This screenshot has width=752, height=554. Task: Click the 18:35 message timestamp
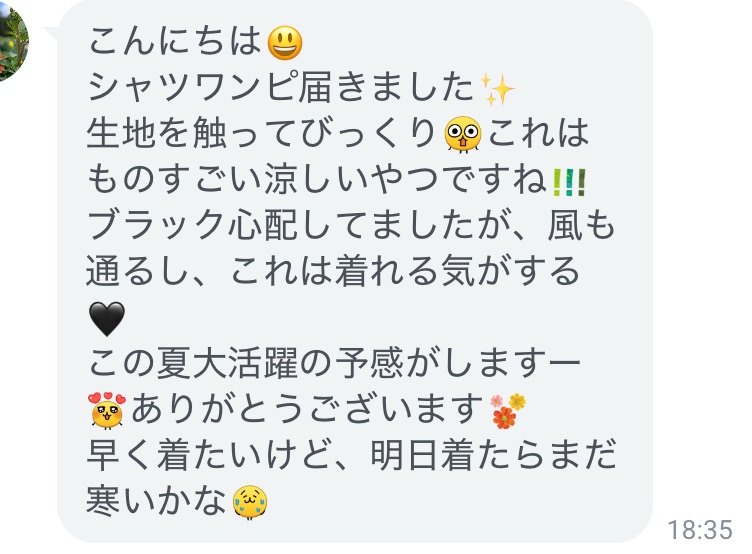click(x=700, y=530)
